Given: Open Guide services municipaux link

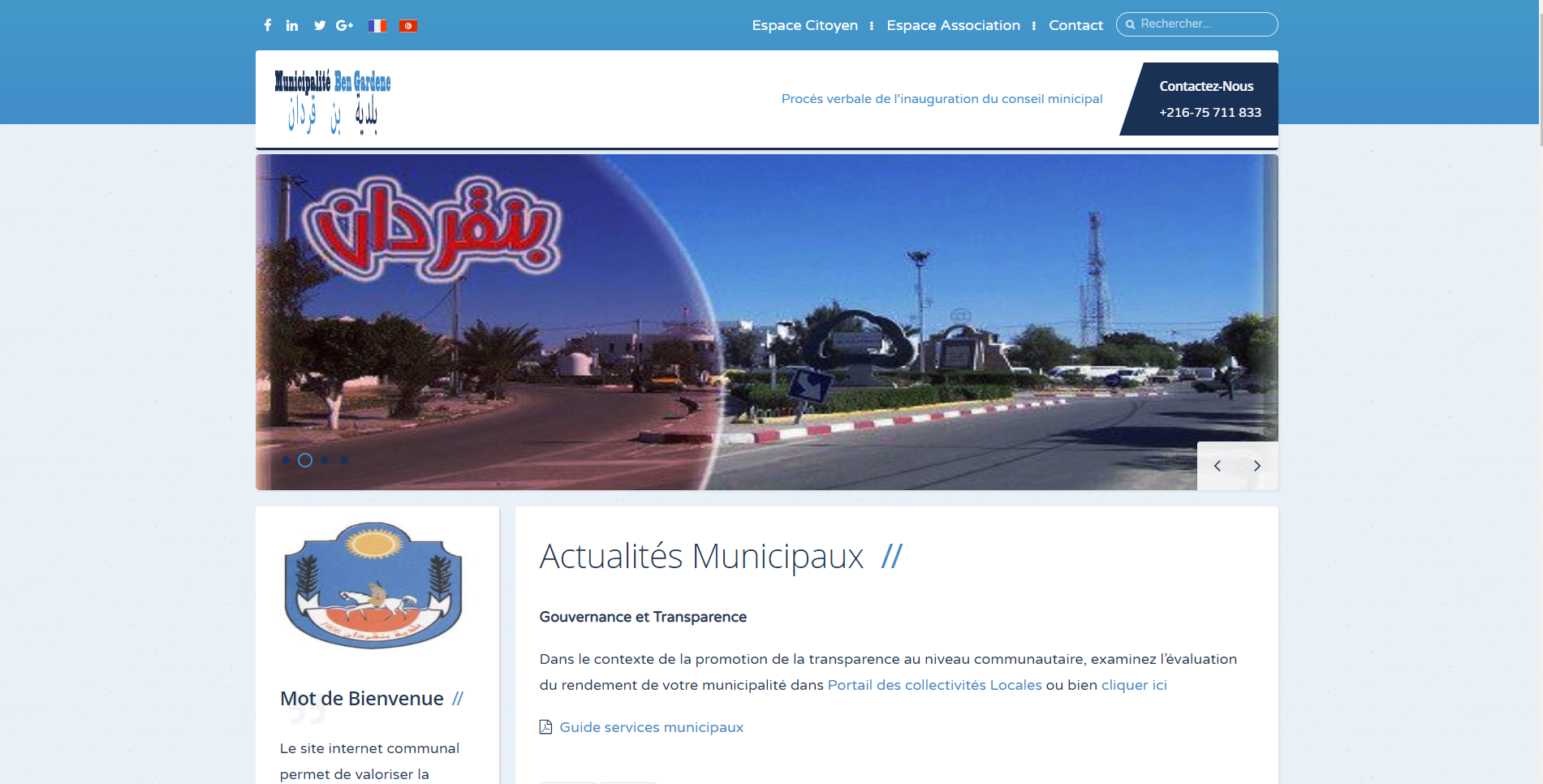Looking at the screenshot, I should tap(651, 727).
